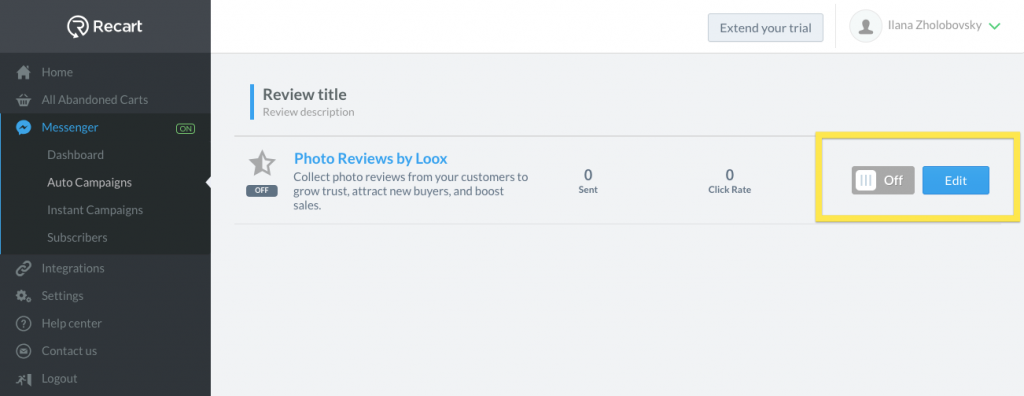The height and width of the screenshot is (396, 1024).
Task: Click the Logout running figure icon
Action: coord(24,378)
